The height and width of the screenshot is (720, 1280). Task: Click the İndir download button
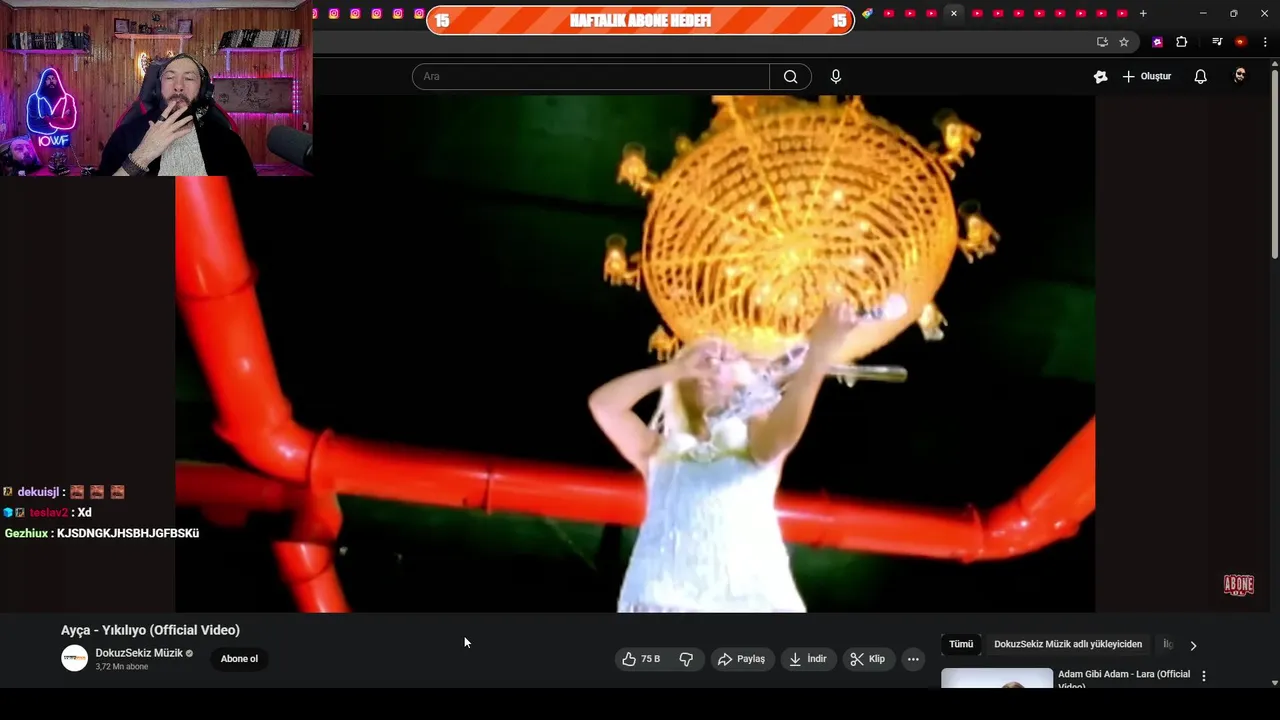pyautogui.click(x=807, y=659)
